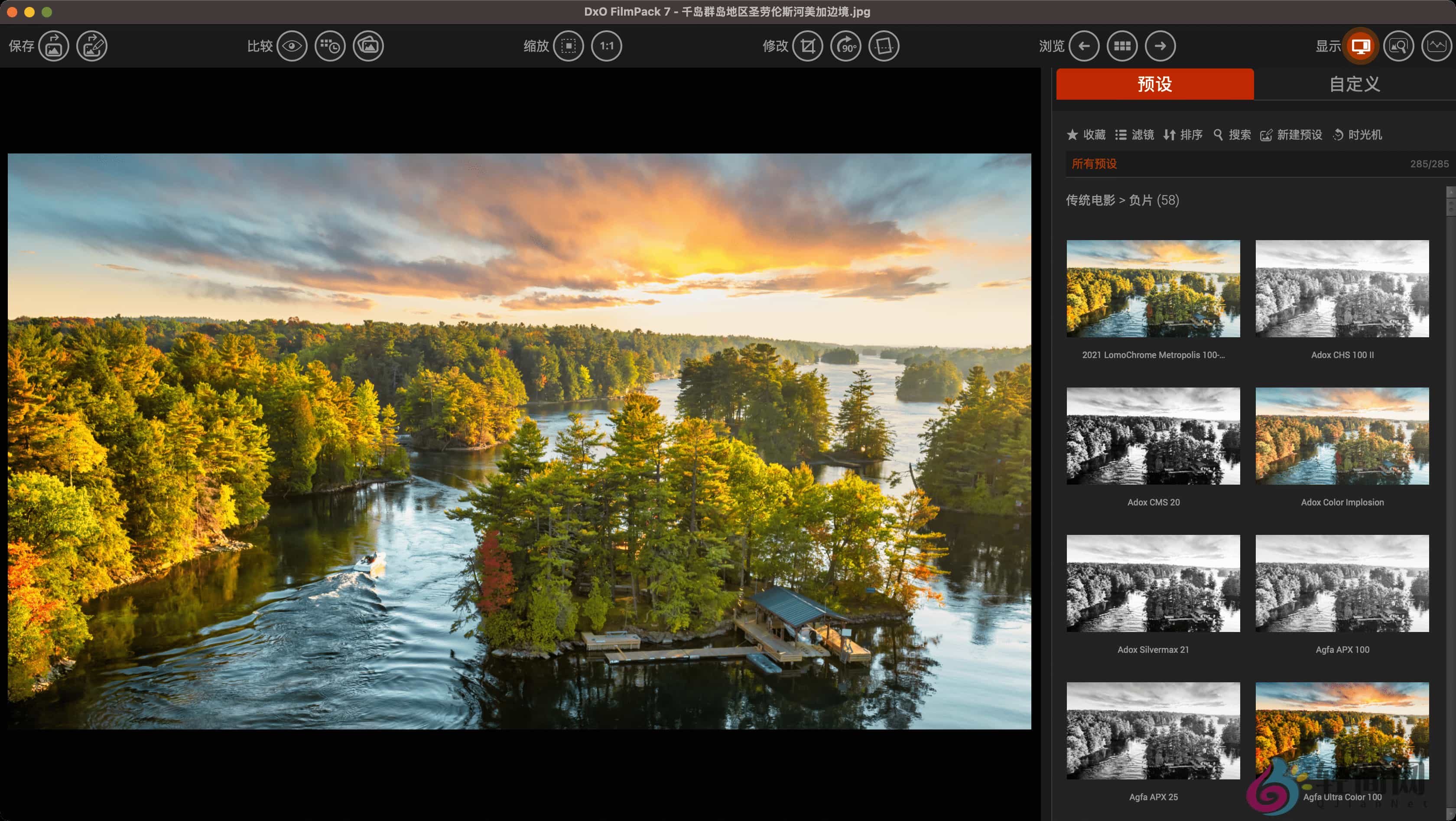This screenshot has width=1456, height=821.
Task: Click the save image export icon
Action: [54, 46]
